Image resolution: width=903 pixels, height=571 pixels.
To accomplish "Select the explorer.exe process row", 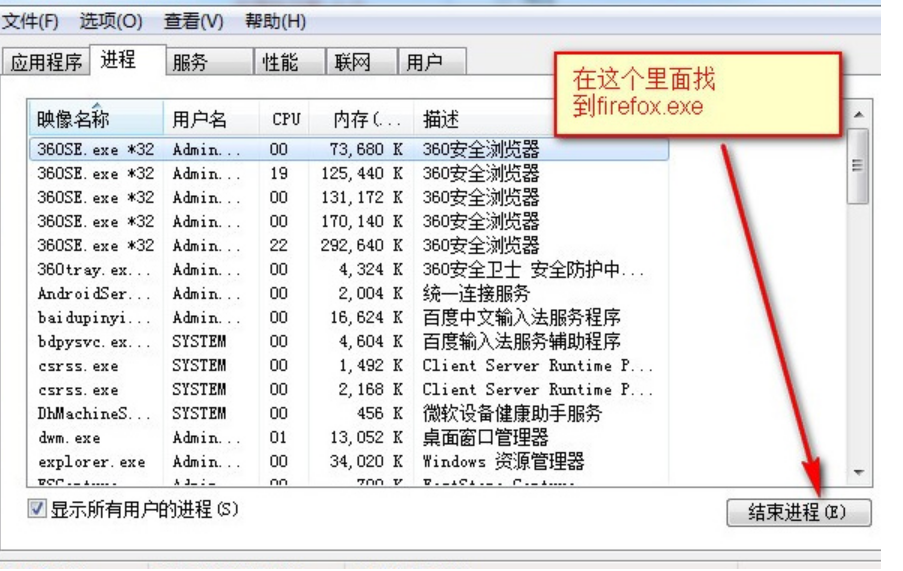I will coord(91,462).
